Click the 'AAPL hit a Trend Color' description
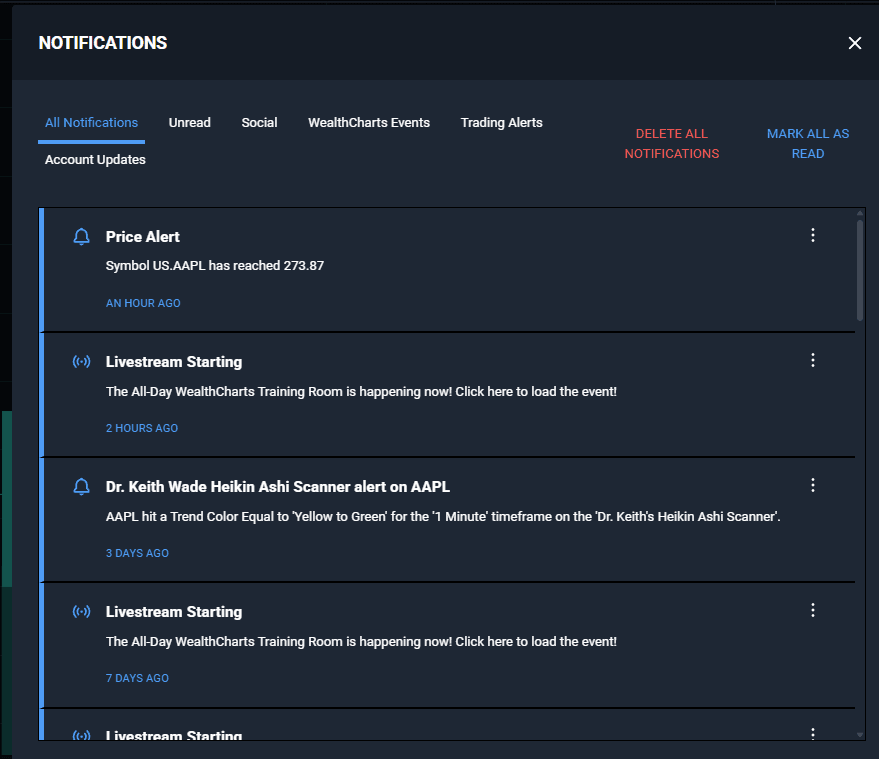The width and height of the screenshot is (879, 759). [443, 517]
